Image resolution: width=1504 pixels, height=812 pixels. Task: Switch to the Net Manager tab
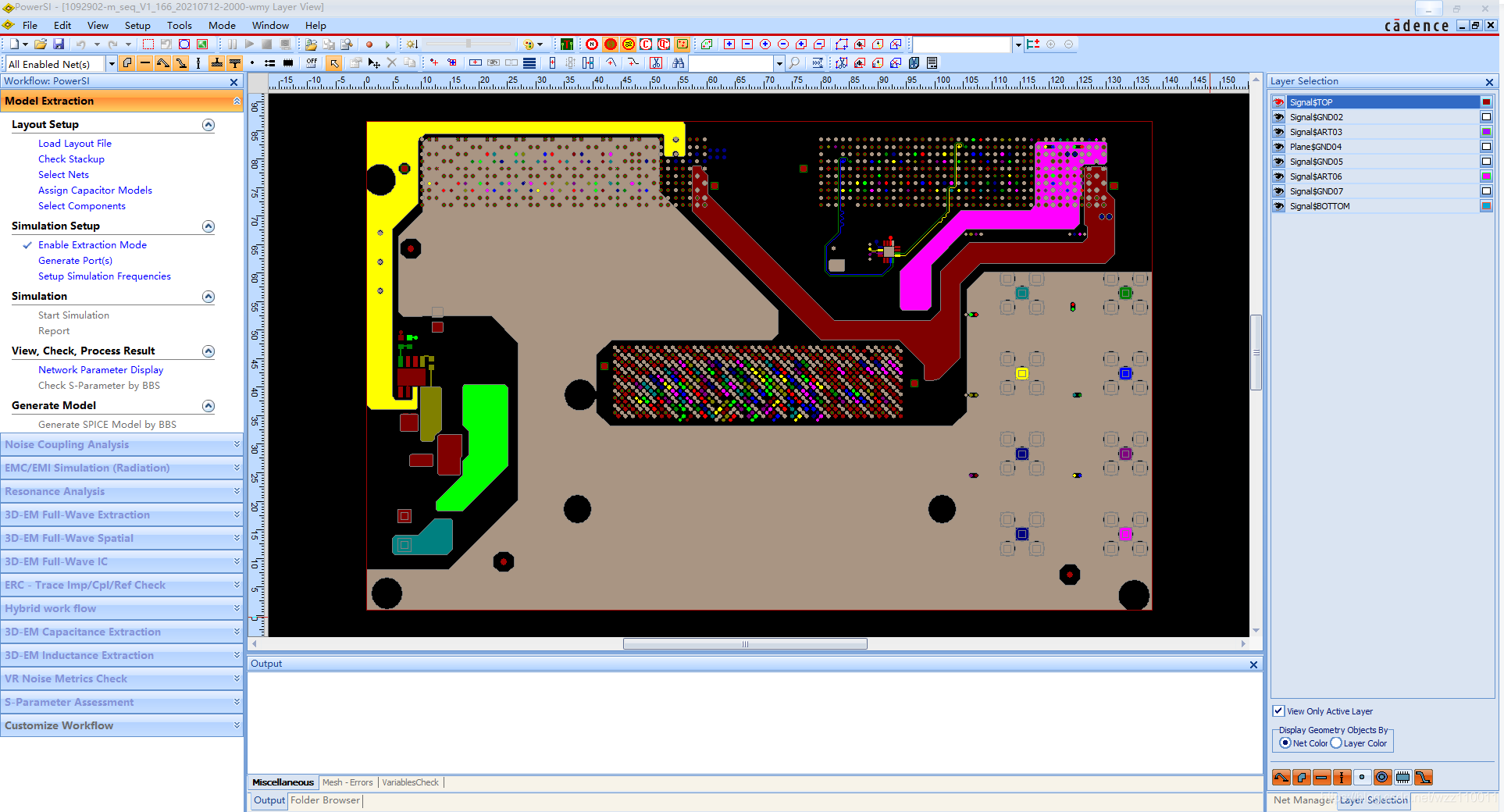[x=1303, y=800]
